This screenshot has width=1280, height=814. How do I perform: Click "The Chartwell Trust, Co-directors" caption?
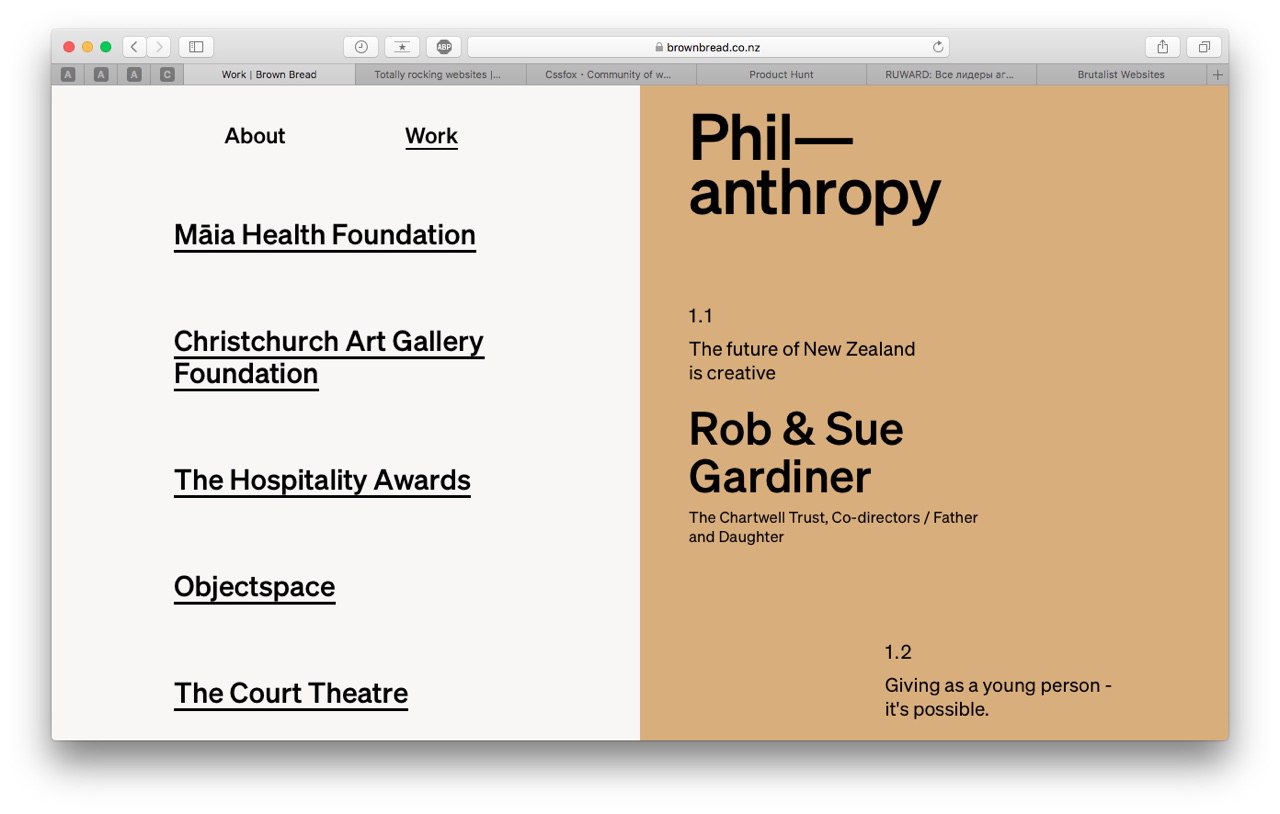click(x=833, y=527)
